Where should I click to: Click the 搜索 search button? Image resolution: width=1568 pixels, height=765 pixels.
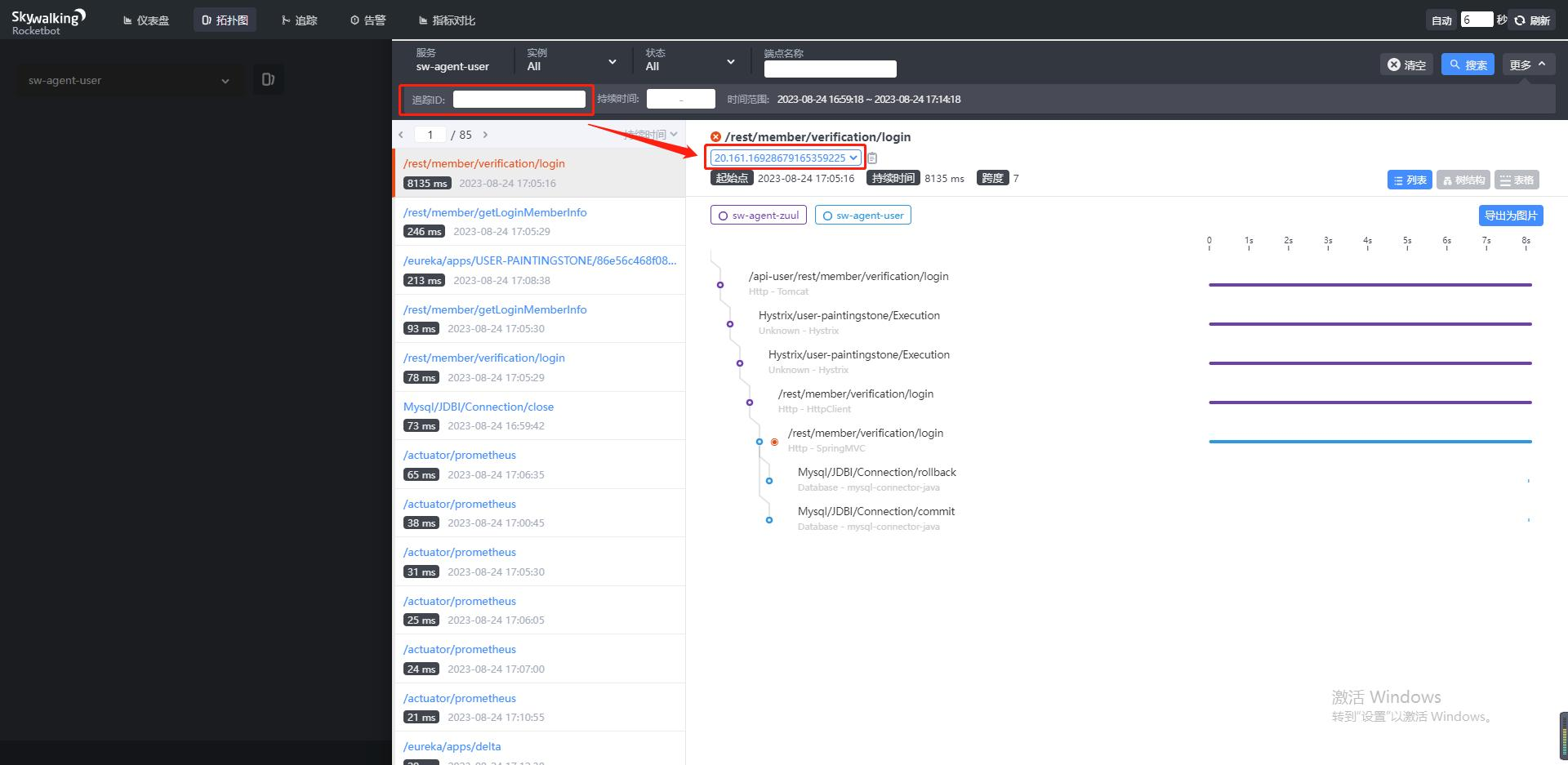click(x=1468, y=64)
